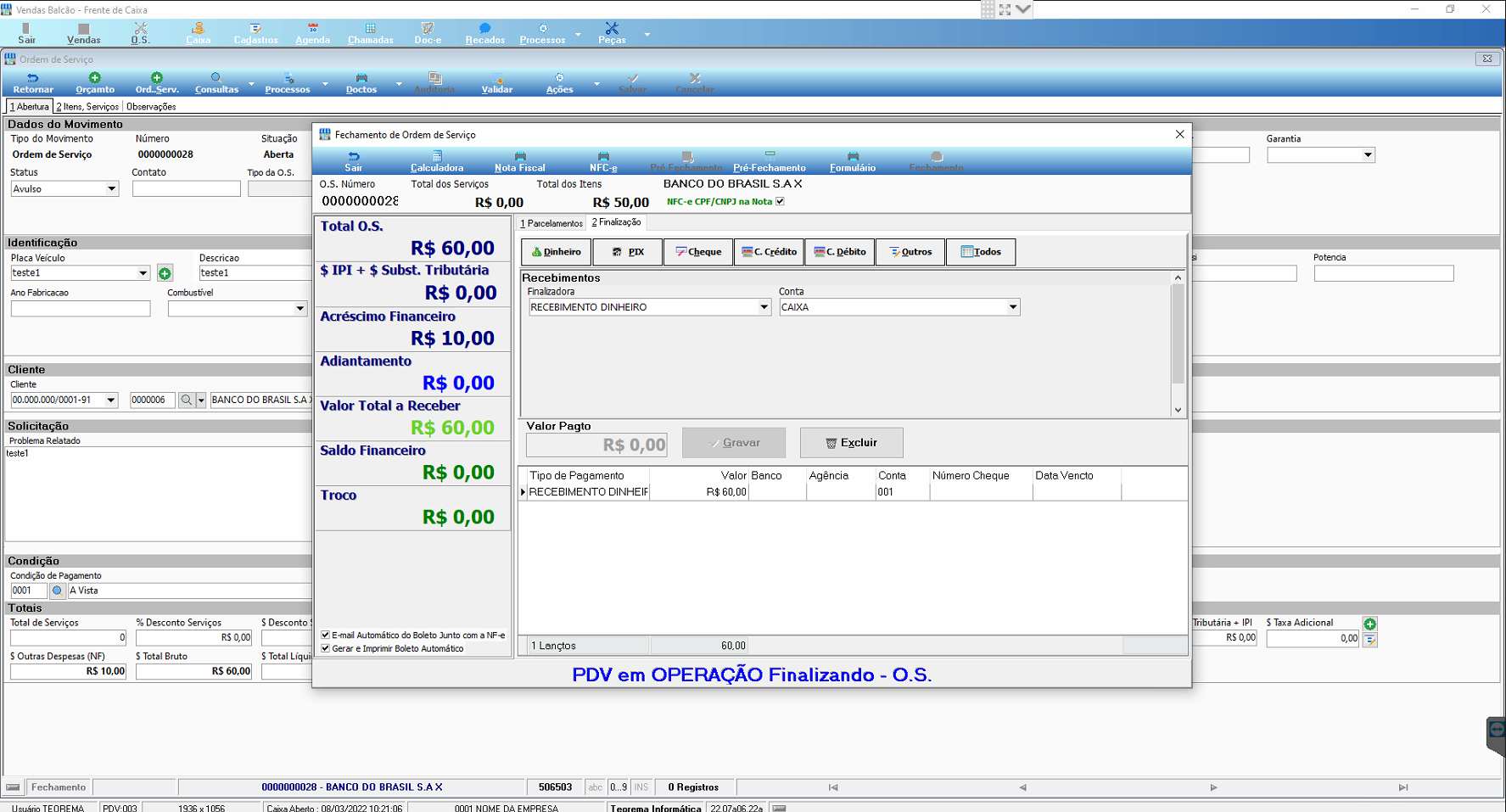This screenshot has height=812, width=1506.
Task: Uncheck E-mail Automático do Boleto option
Action: click(x=325, y=635)
